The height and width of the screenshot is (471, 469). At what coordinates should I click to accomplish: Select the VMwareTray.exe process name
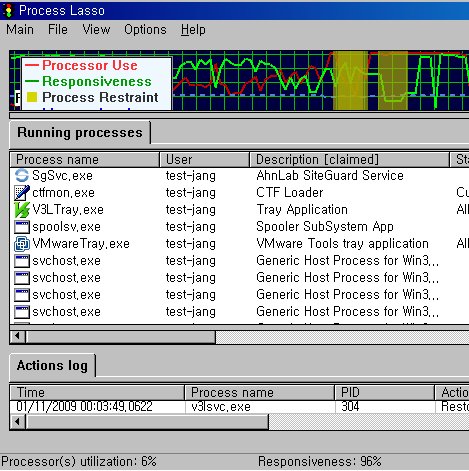click(81, 244)
